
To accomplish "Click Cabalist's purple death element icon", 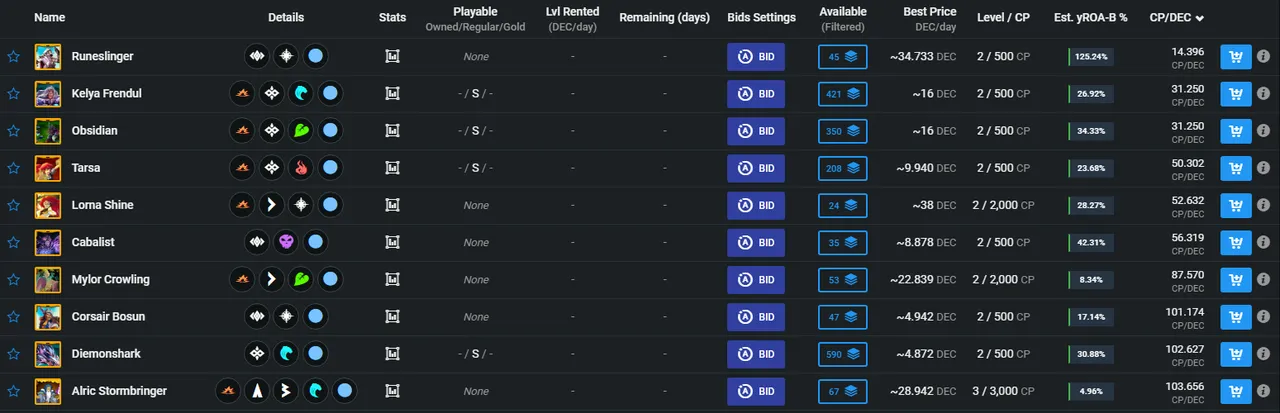I will click(286, 242).
